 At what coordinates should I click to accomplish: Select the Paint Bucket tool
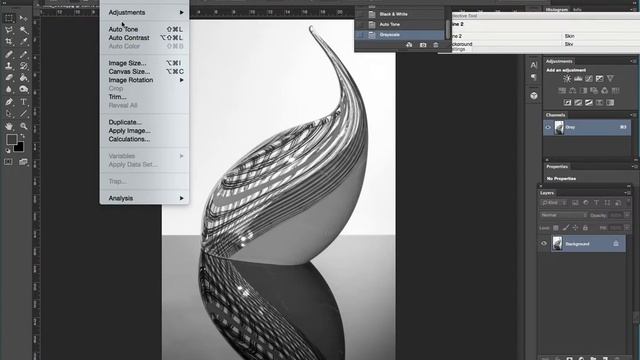click(x=24, y=78)
